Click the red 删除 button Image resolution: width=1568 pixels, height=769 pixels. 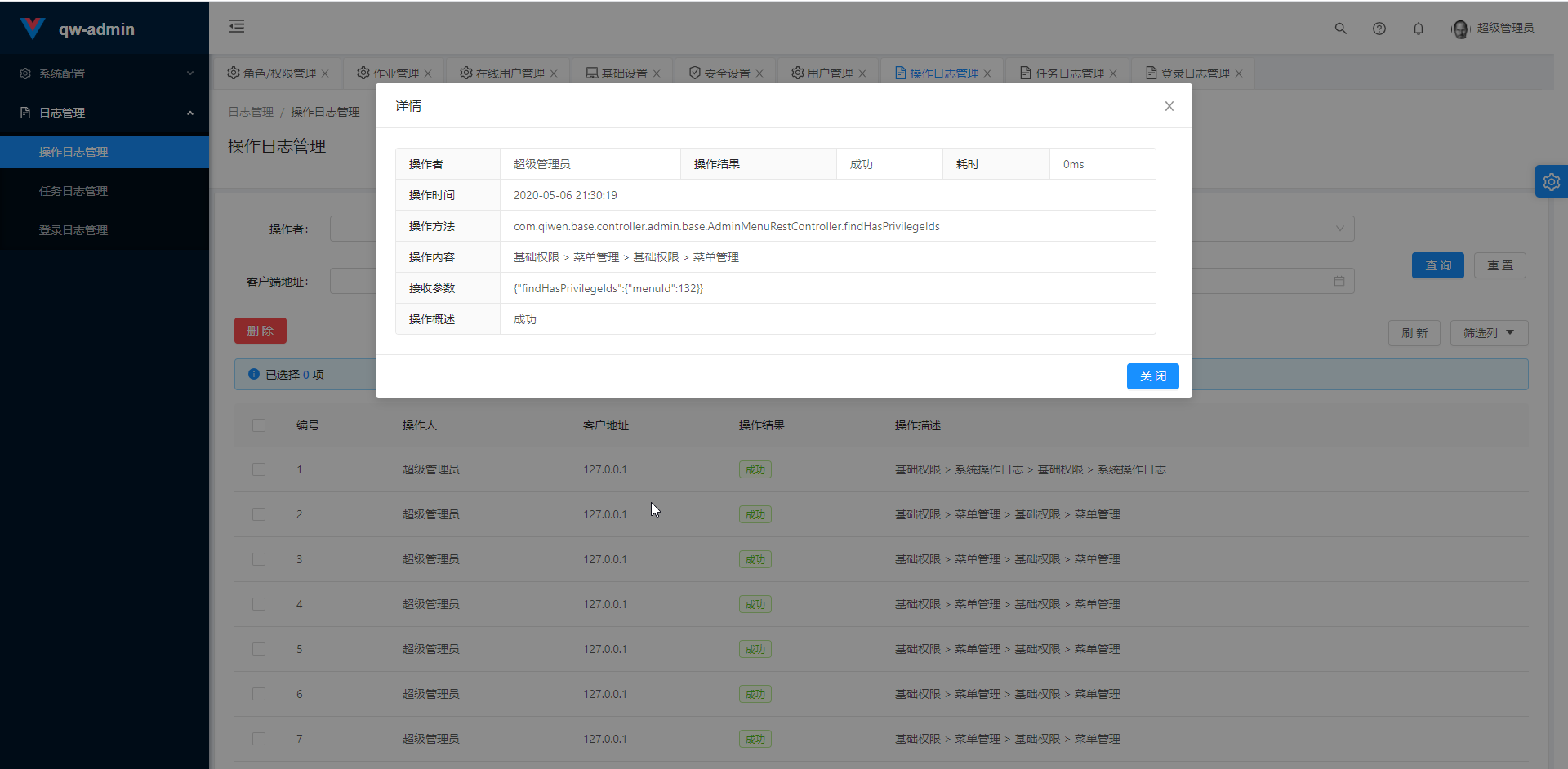tap(260, 331)
